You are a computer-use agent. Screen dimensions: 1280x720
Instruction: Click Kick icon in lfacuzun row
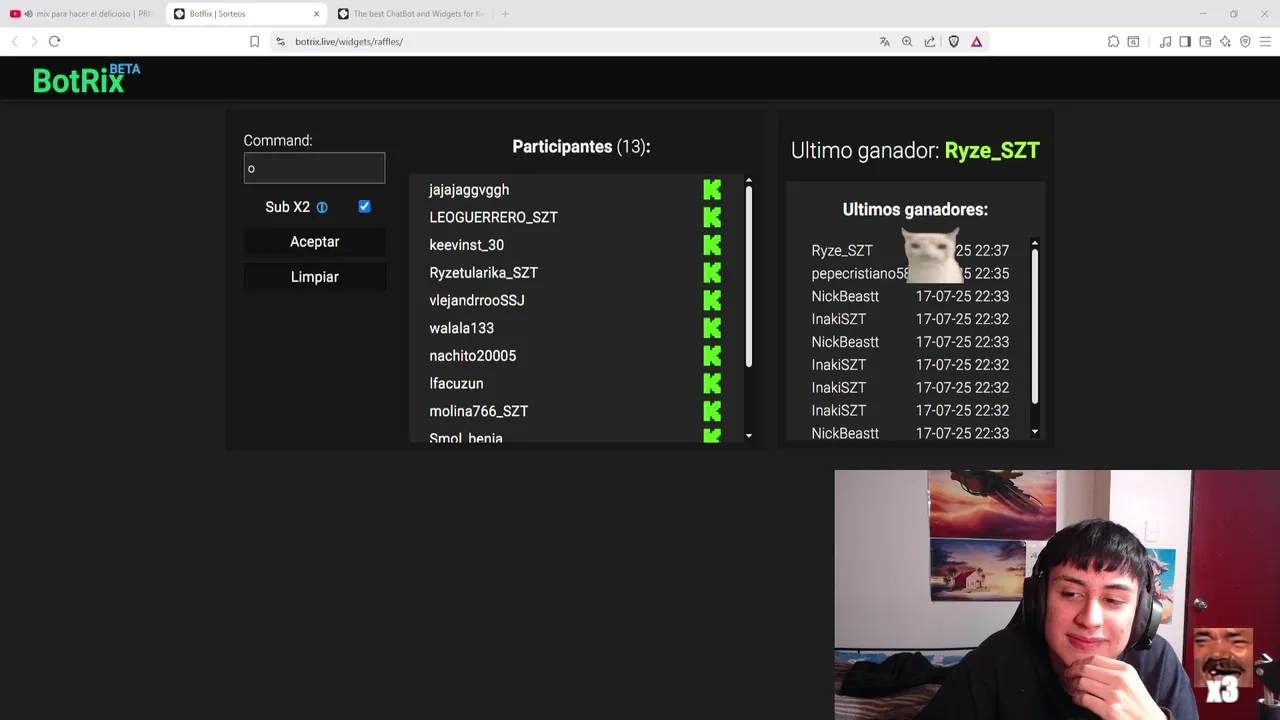point(712,383)
